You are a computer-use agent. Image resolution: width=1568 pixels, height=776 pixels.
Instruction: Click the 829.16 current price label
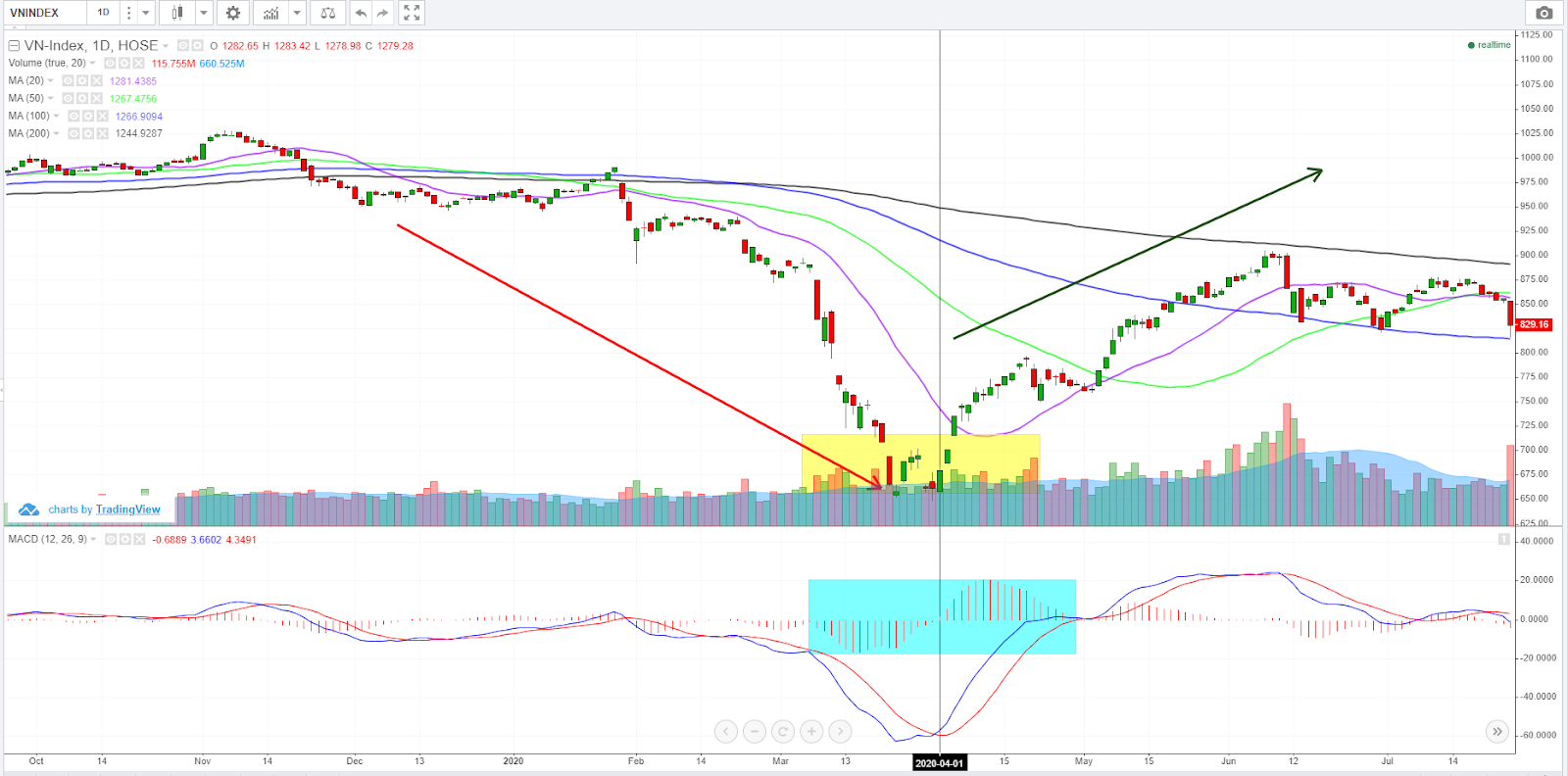1534,324
